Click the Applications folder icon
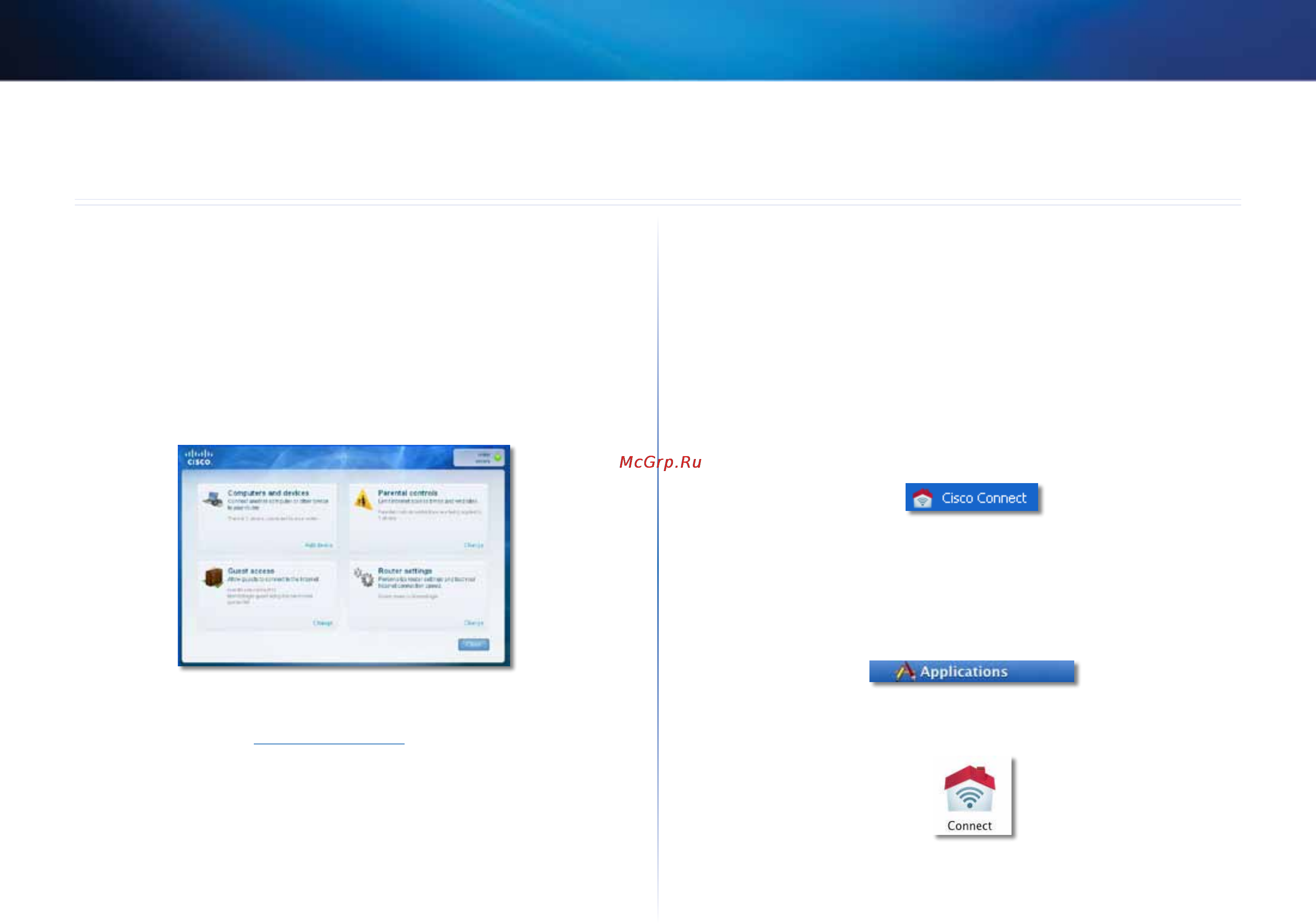Image resolution: width=1316 pixels, height=923 pixels. pyautogui.click(x=905, y=671)
